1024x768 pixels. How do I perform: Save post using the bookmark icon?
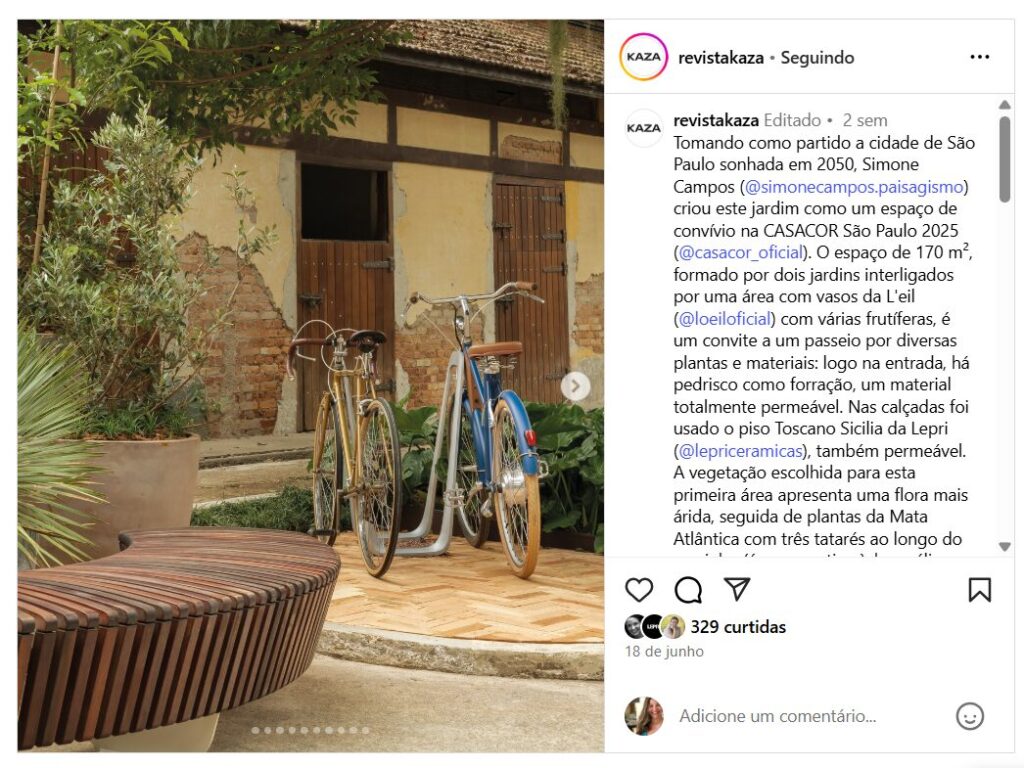979,590
